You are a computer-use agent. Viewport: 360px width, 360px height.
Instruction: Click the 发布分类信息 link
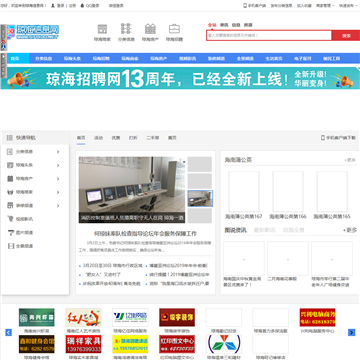[x=281, y=6]
